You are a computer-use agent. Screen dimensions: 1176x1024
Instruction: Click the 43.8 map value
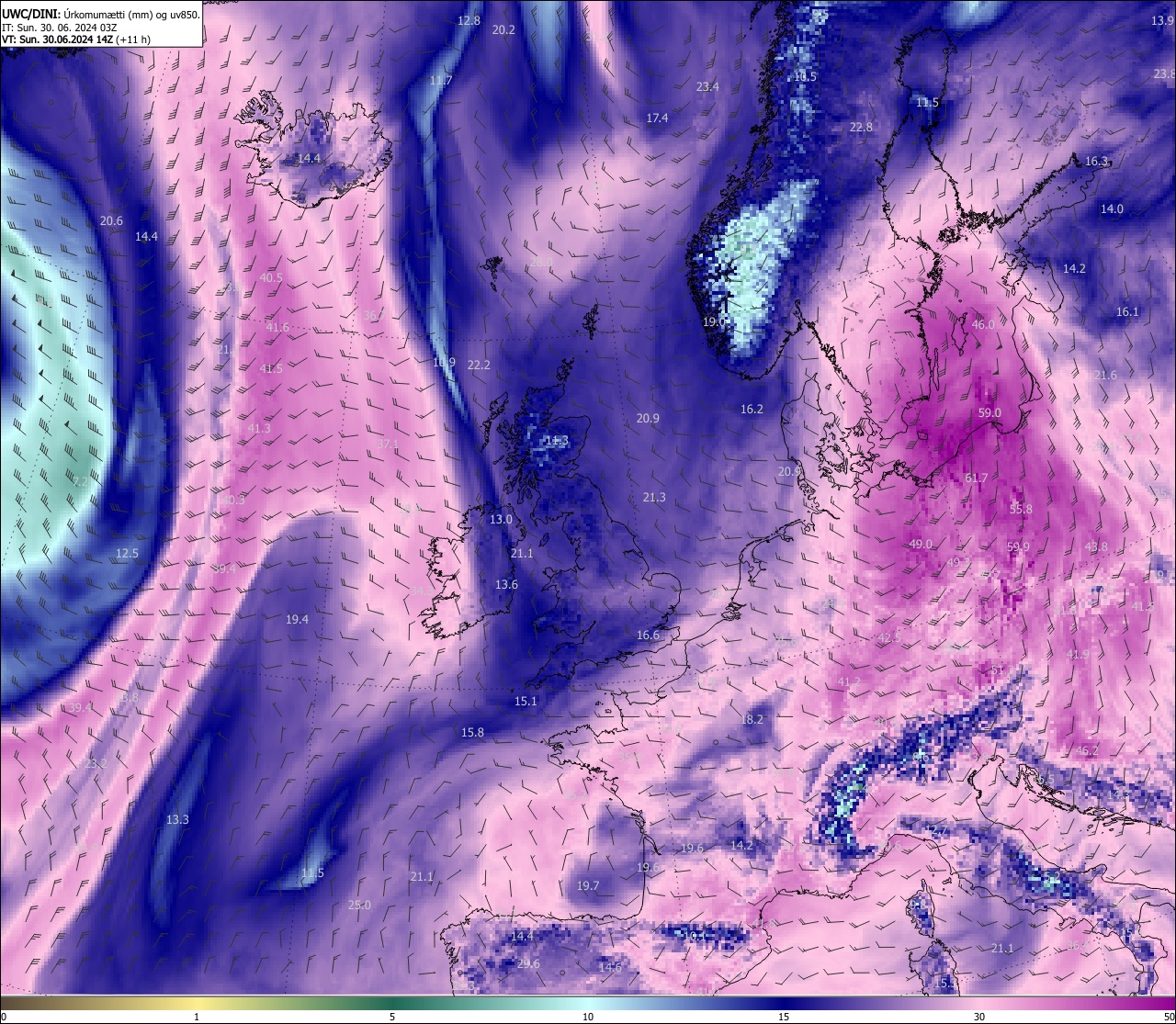click(x=1096, y=546)
